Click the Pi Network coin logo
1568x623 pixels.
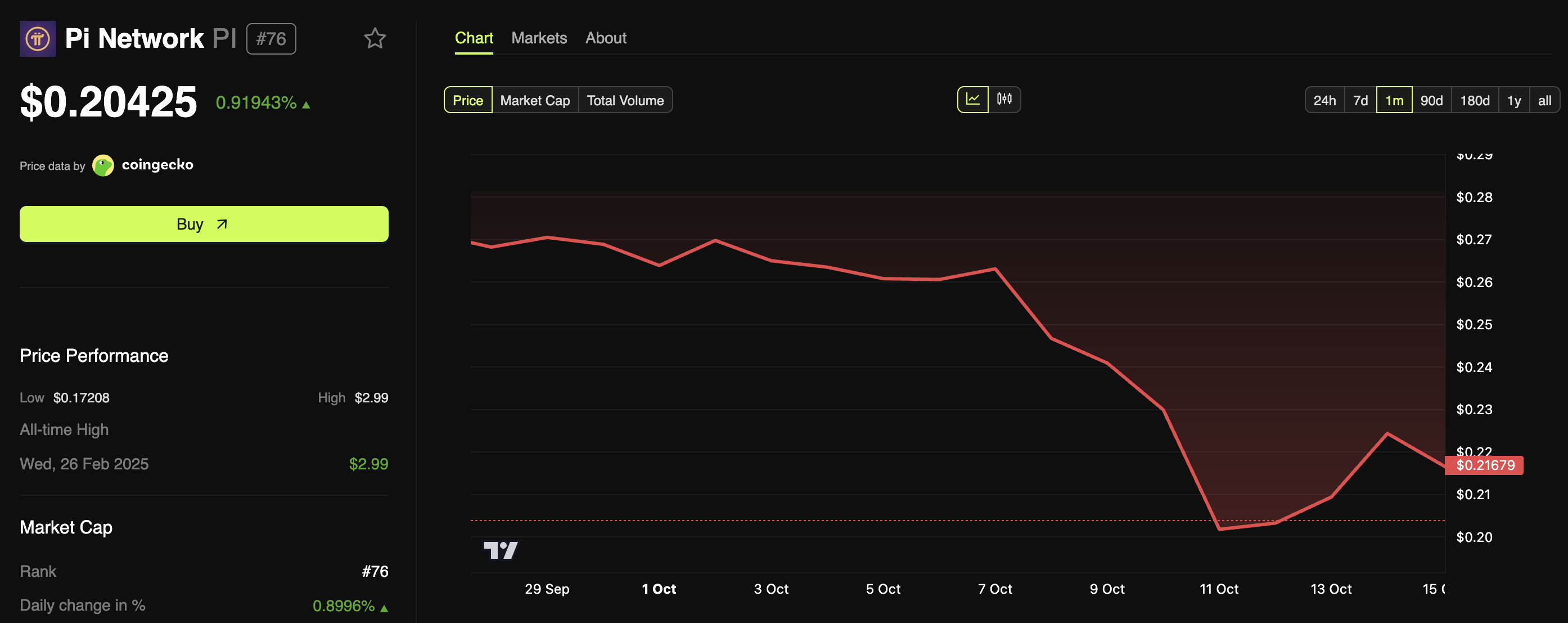pyautogui.click(x=37, y=39)
